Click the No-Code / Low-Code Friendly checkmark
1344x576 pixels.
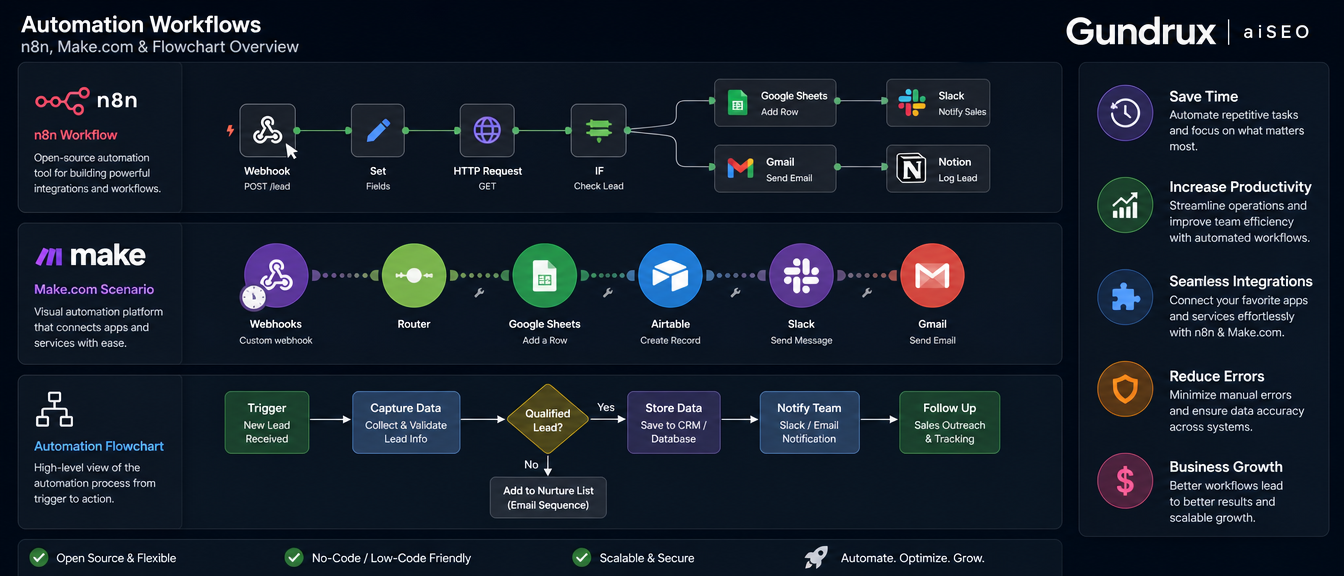point(294,557)
